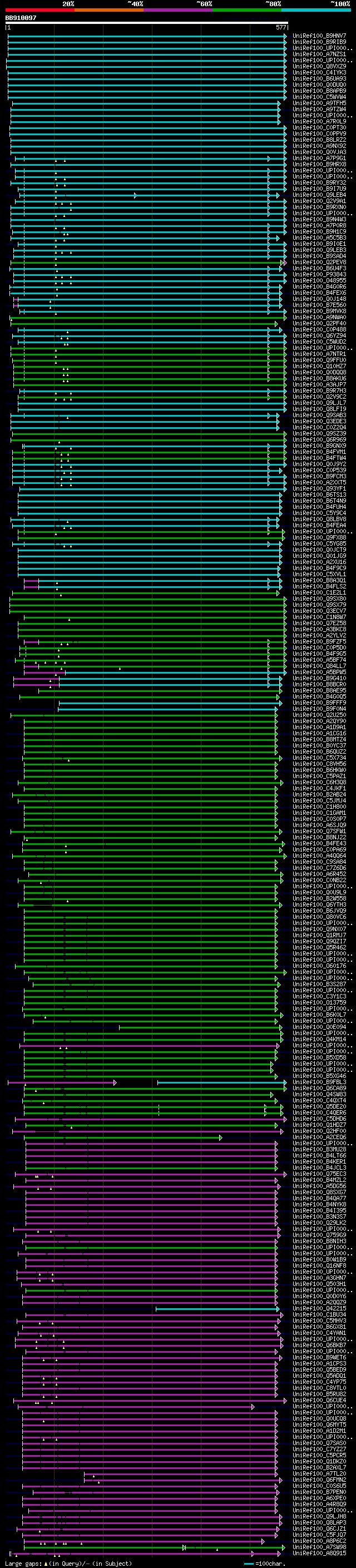
Task: Select the UniRef100_A1CG16 label
Action: 319,733
